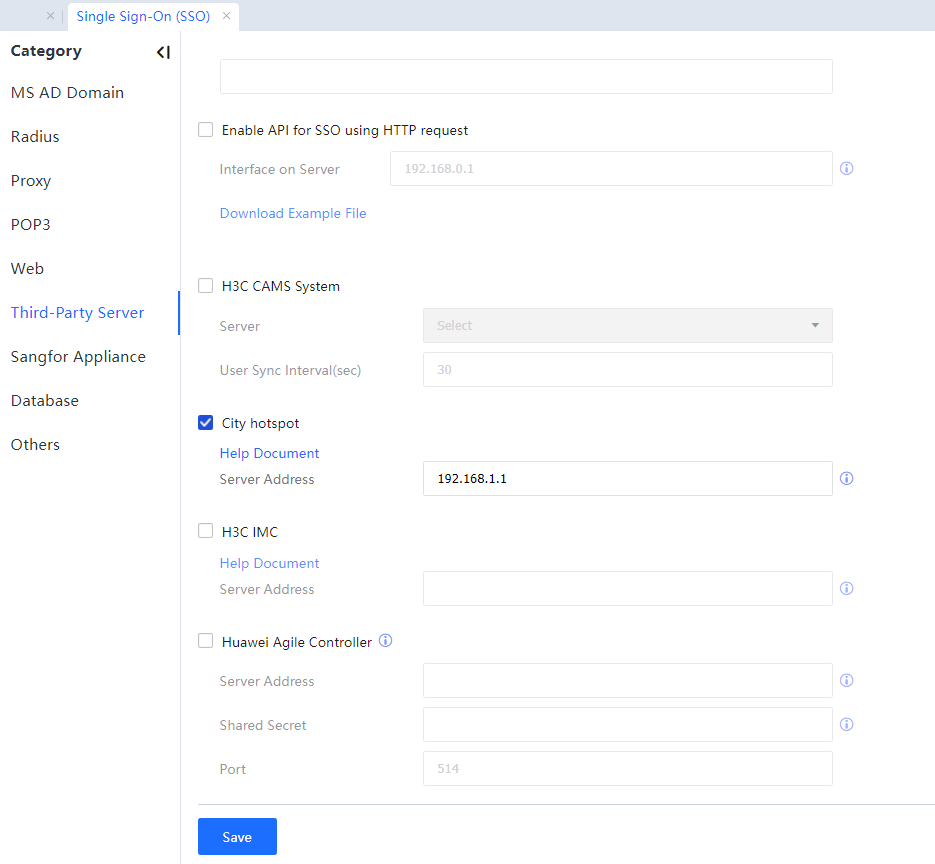Open the Sangfor Appliance category
This screenshot has height=864, width=935.
click(x=78, y=357)
